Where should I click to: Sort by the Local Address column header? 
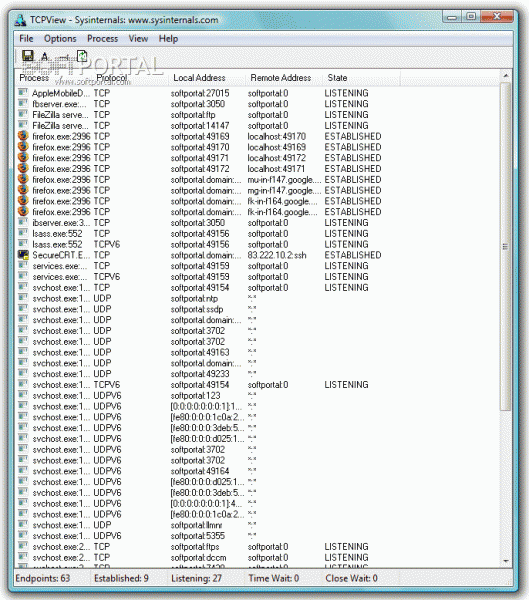pos(207,78)
